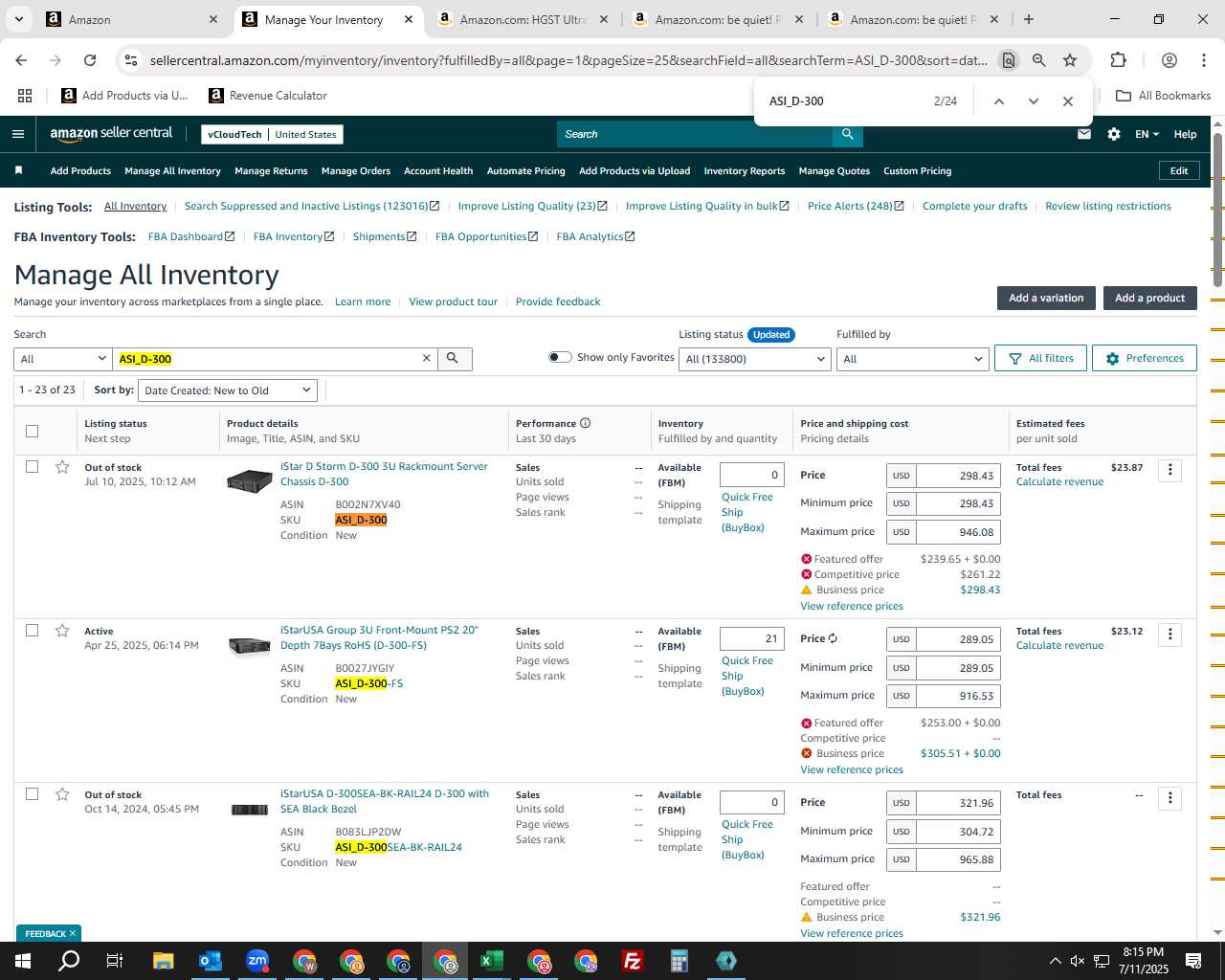Screen dimensions: 1225x980
Task: Click the price refresh icon for 289.05
Action: [833, 638]
